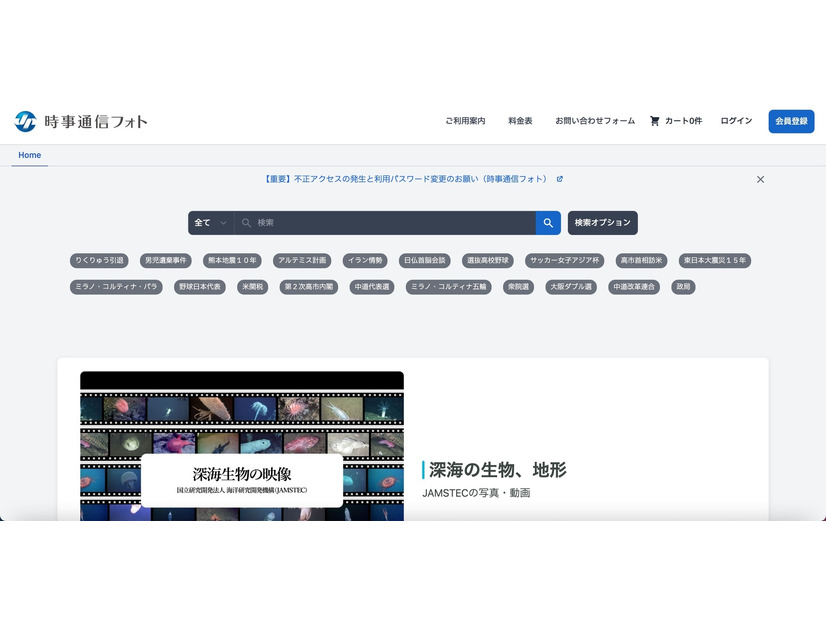Select the 野球日本代表 tag
The width and height of the screenshot is (826, 620).
(x=200, y=287)
